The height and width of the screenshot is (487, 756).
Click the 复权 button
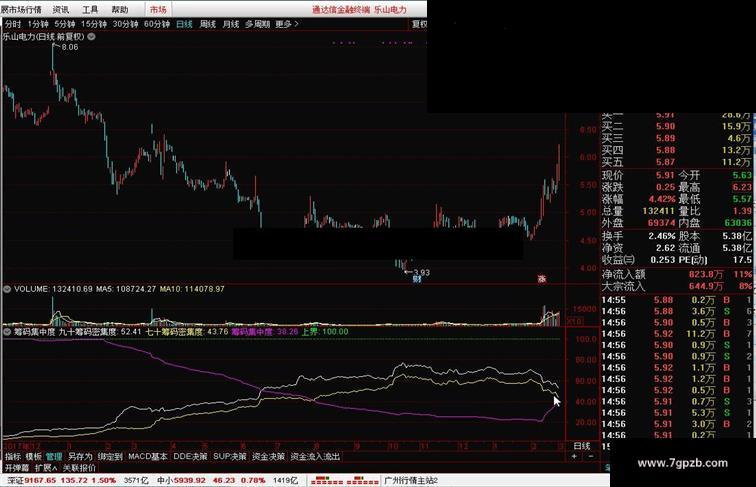[419, 24]
